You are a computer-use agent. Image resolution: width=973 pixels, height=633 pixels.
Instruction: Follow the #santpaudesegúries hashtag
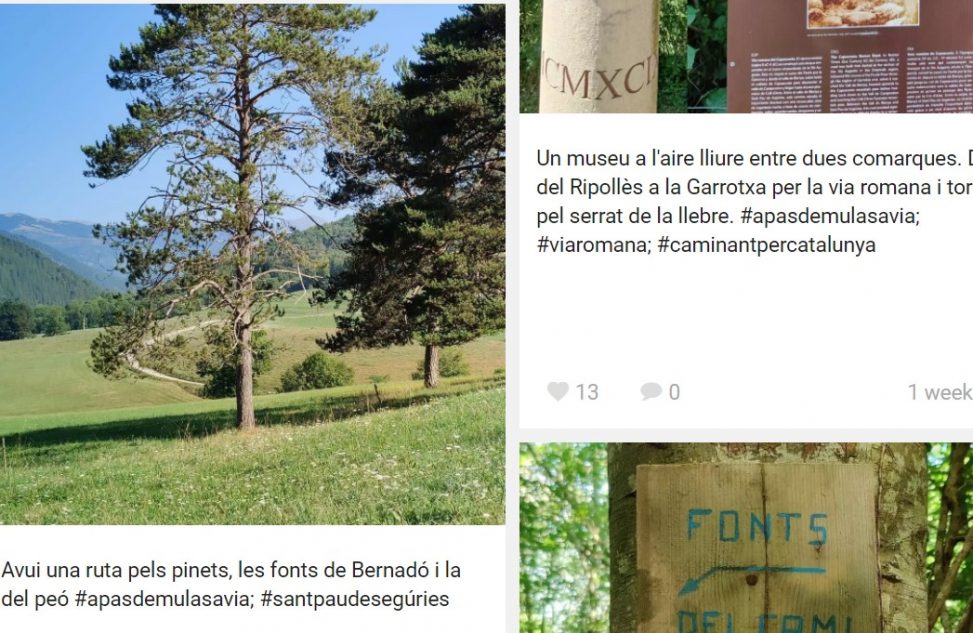pos(355,599)
